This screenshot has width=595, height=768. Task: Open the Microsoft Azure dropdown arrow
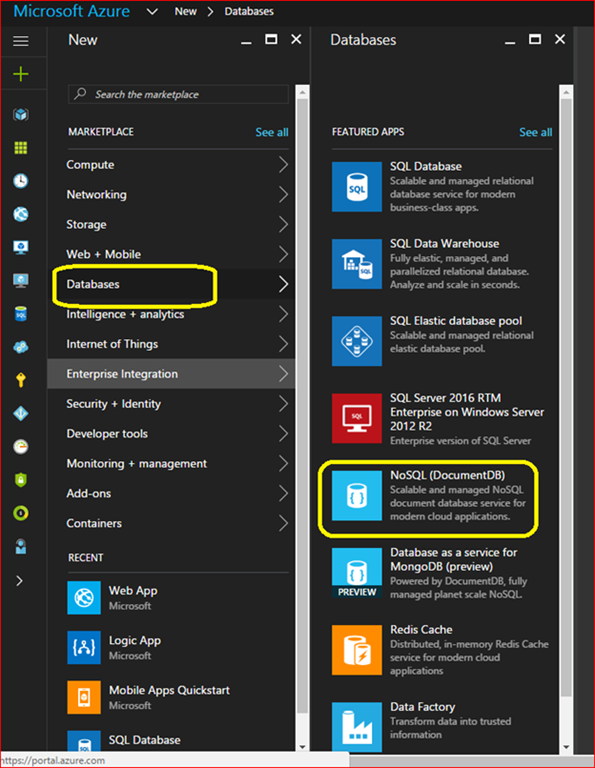[x=152, y=11]
